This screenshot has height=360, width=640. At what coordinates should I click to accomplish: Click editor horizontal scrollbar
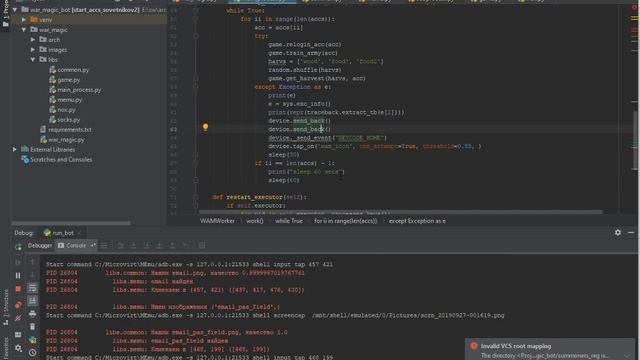coord(400,212)
